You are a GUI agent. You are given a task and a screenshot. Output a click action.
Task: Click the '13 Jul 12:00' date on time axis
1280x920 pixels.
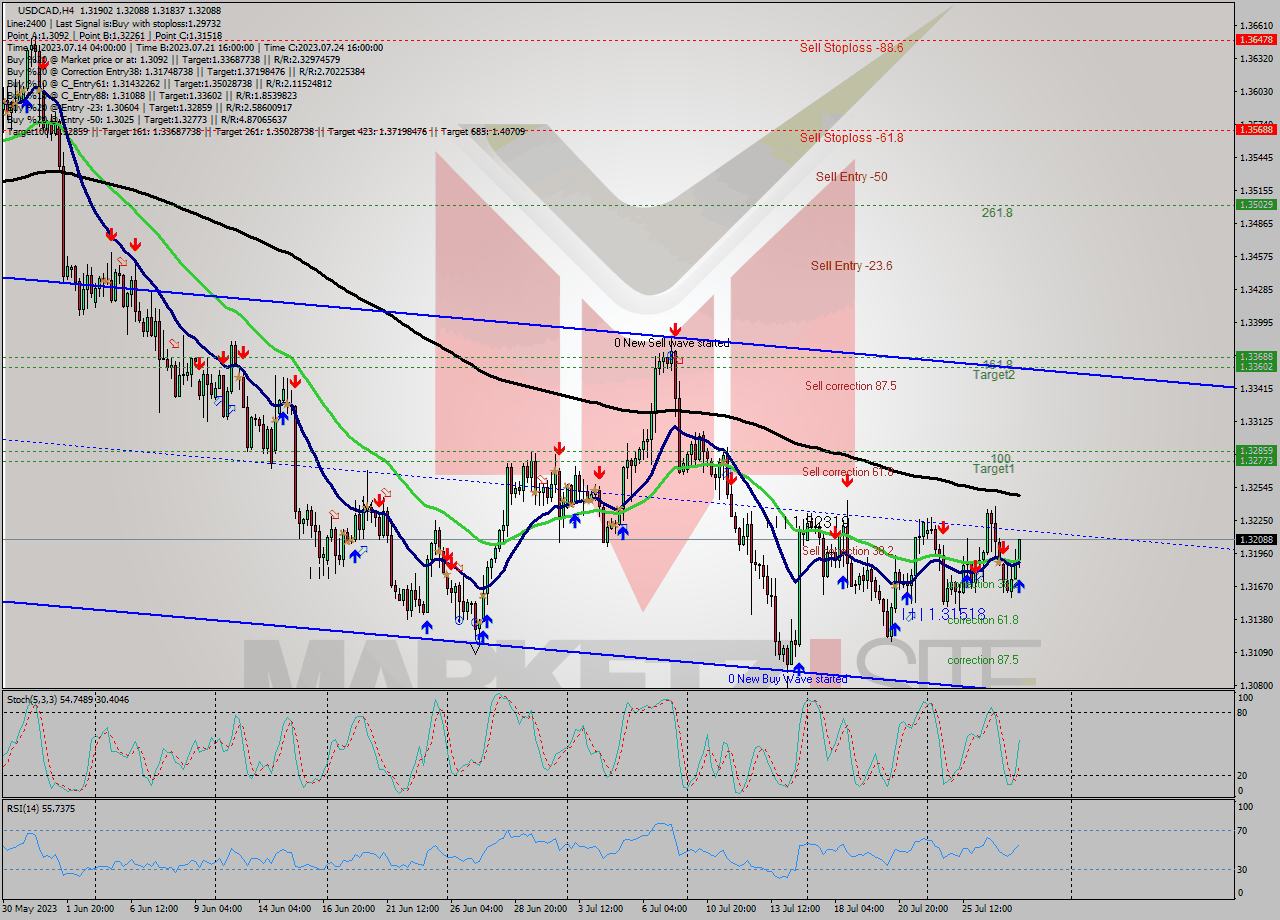[795, 908]
